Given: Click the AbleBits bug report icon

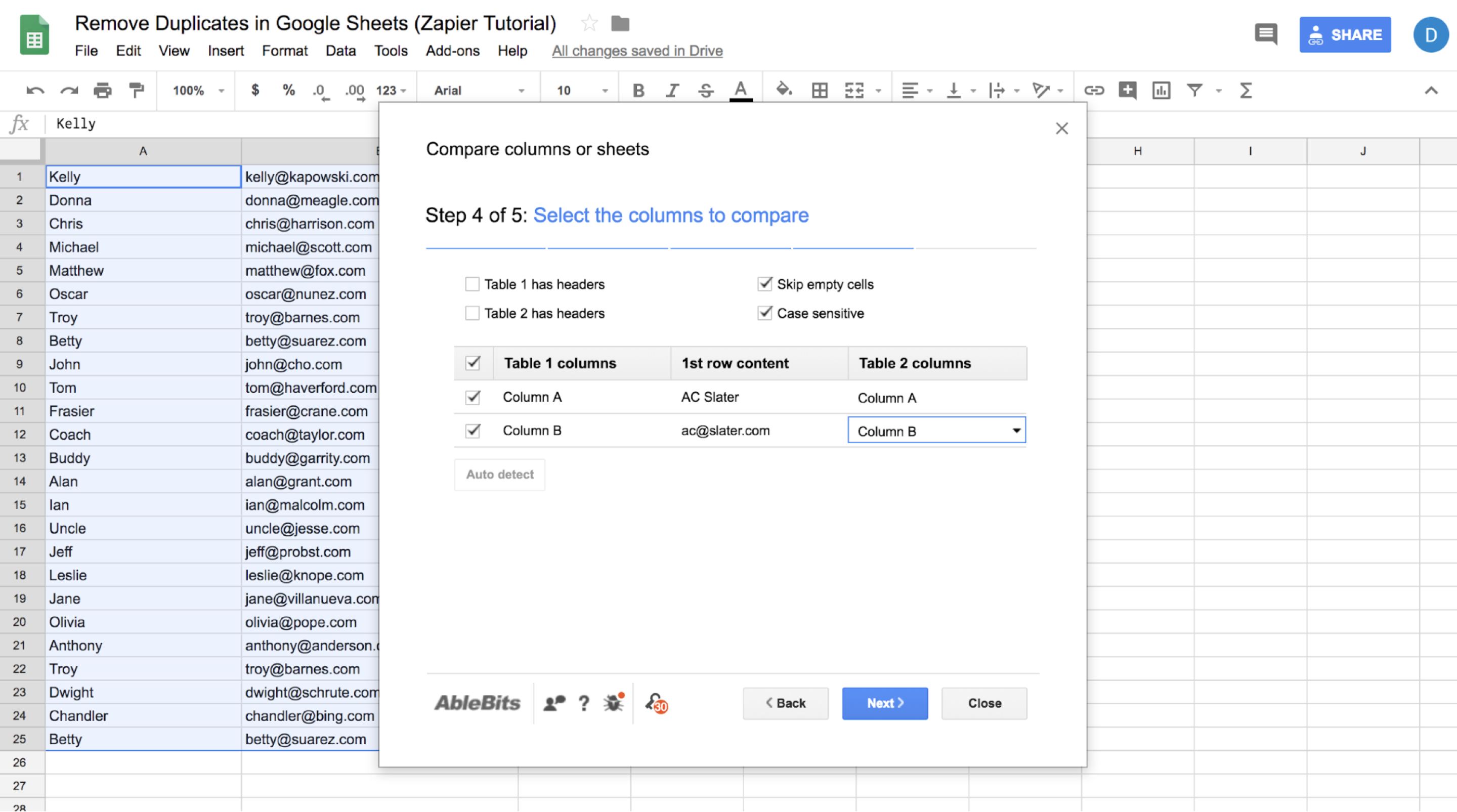Looking at the screenshot, I should 613,703.
